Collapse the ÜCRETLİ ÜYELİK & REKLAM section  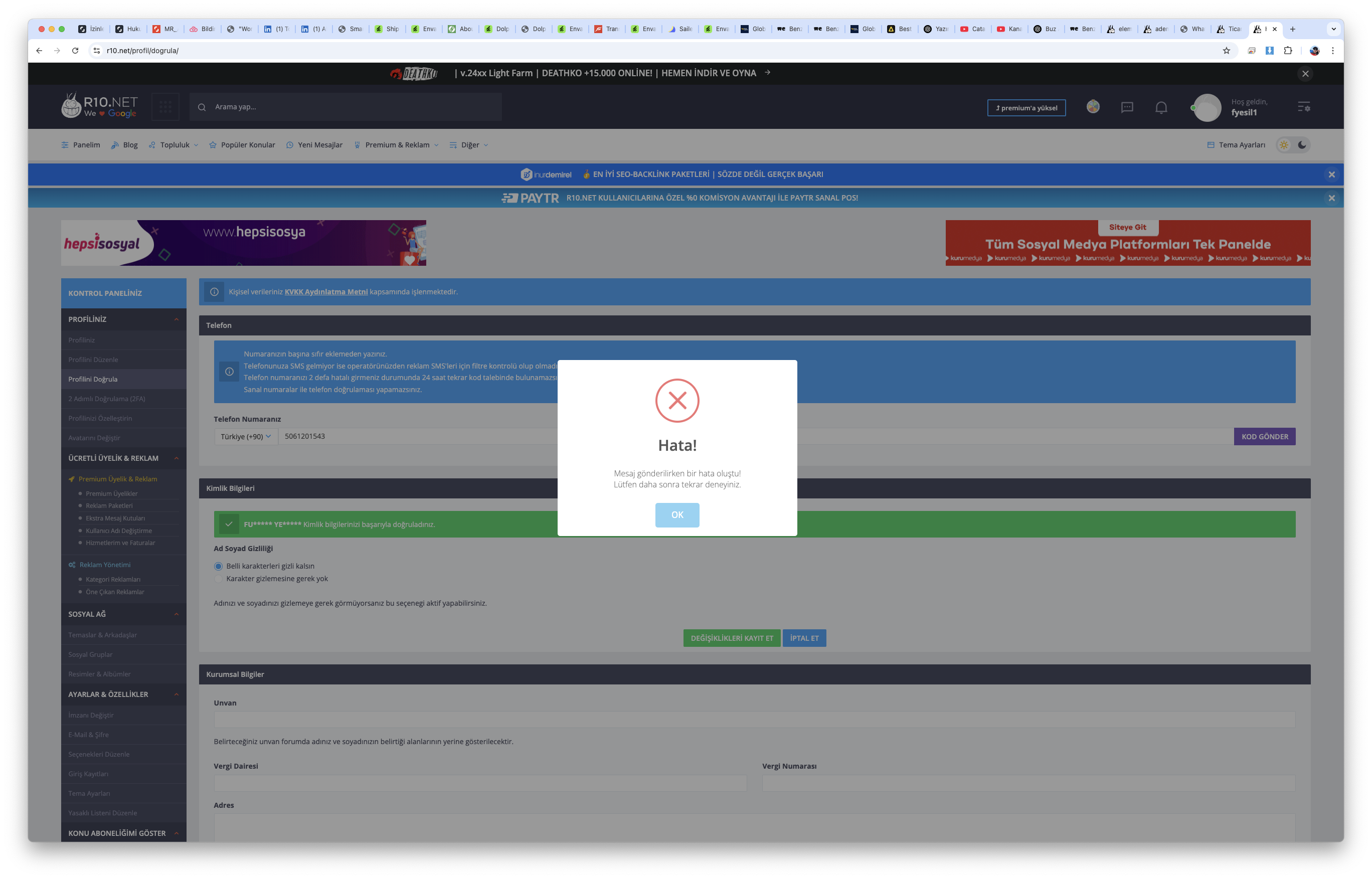tap(177, 458)
